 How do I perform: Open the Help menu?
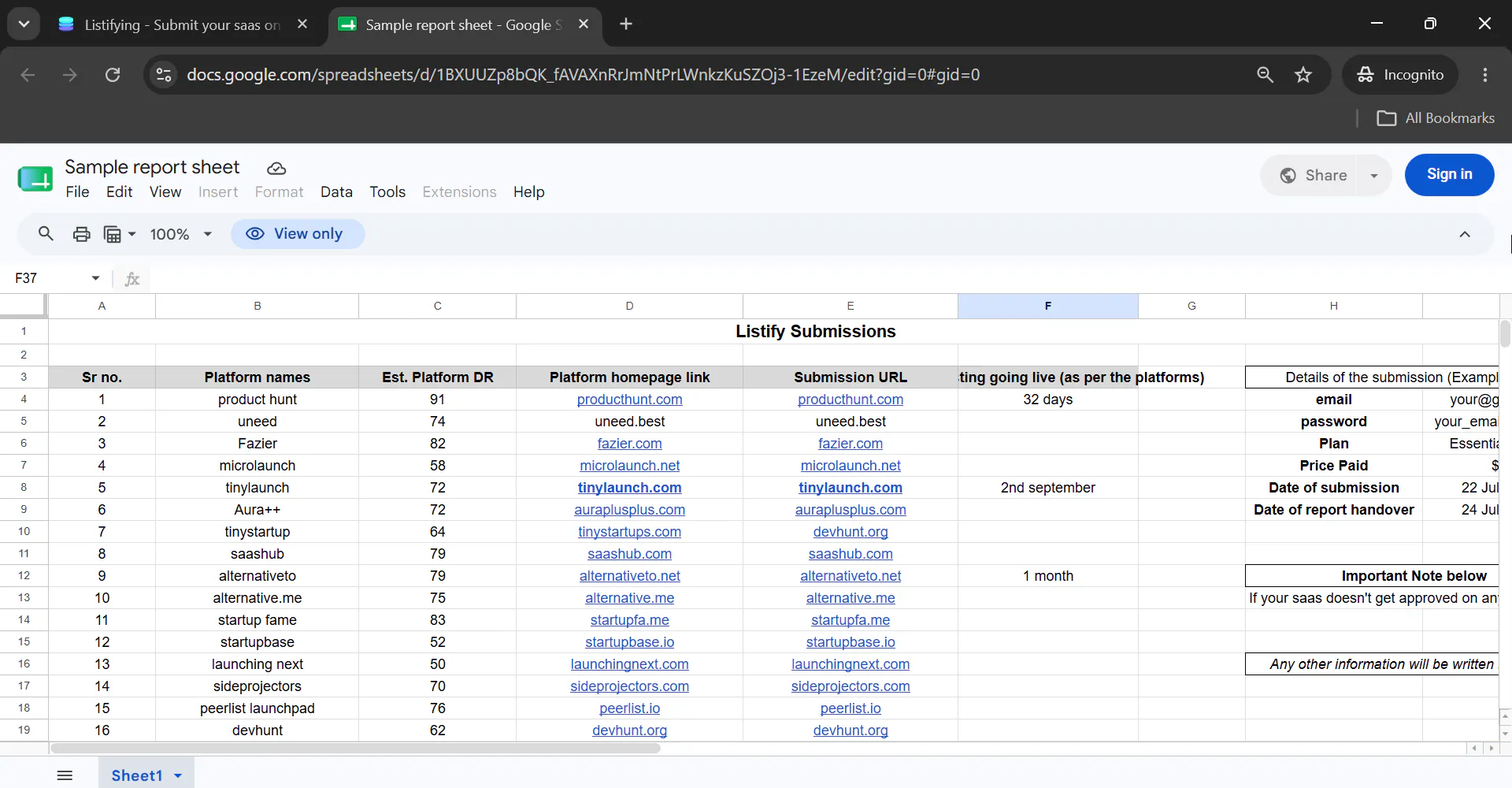[x=528, y=192]
